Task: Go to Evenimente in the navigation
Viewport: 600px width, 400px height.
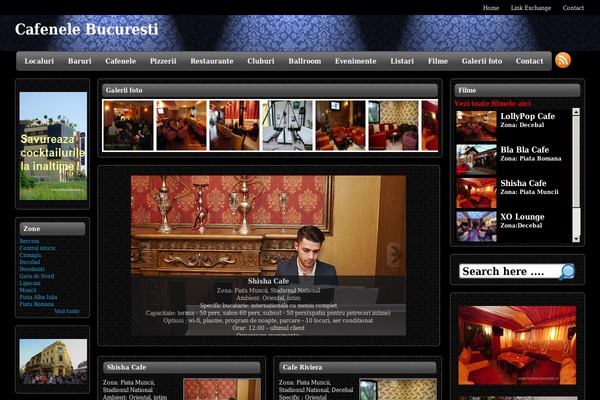Action: tap(355, 61)
